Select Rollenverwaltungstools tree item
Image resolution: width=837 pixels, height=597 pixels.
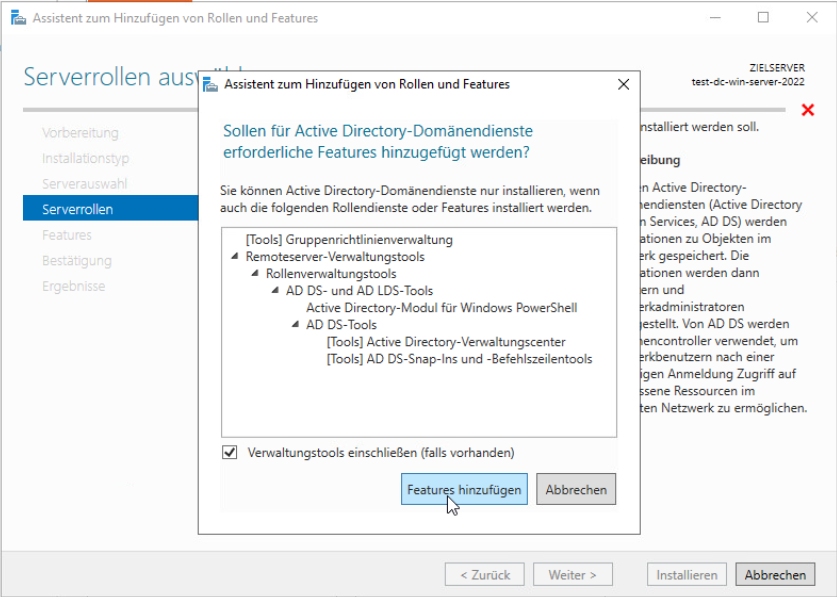coord(331,274)
